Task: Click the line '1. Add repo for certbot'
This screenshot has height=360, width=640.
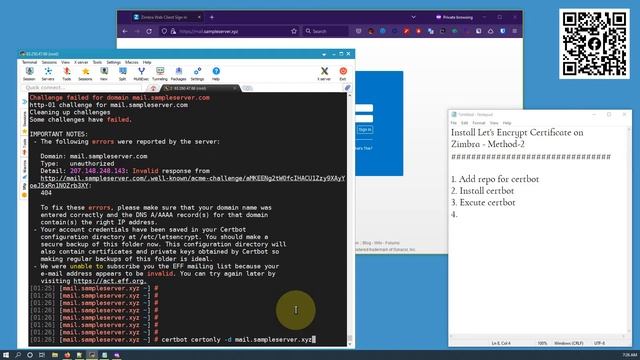Action: [495, 179]
